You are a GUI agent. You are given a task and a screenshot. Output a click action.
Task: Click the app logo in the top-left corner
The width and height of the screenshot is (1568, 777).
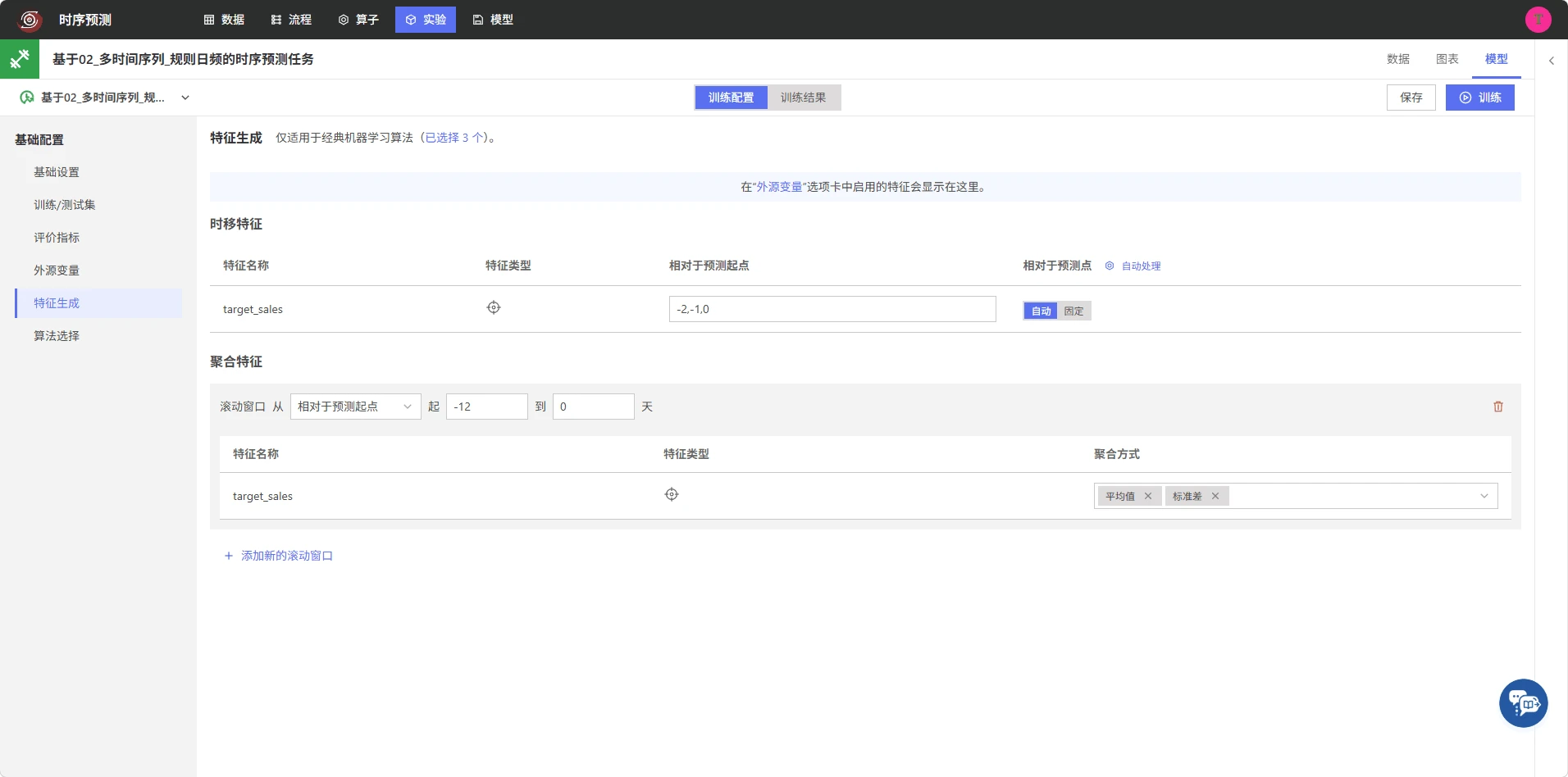[x=30, y=20]
